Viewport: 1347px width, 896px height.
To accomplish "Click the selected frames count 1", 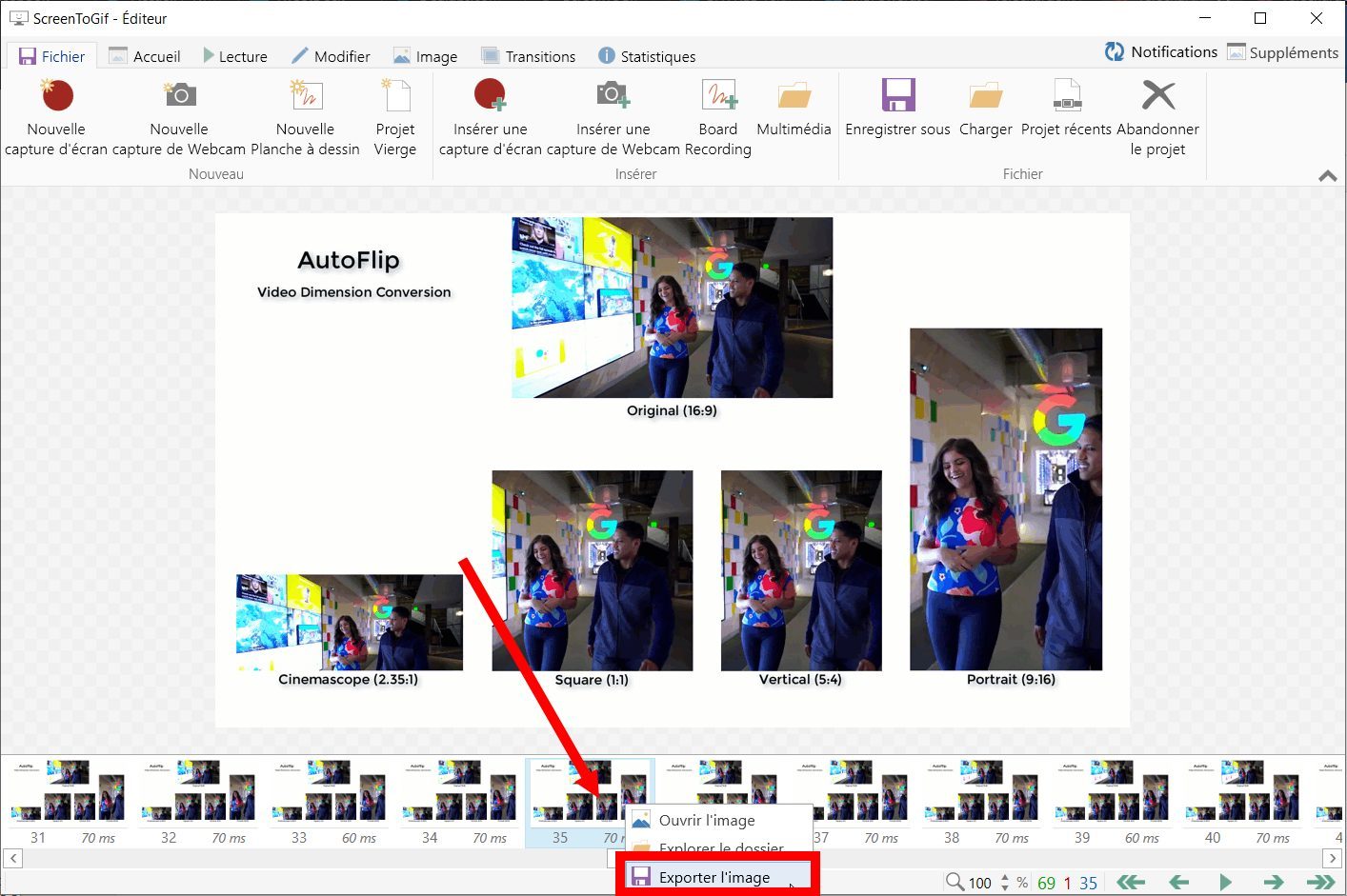I will pos(1067,883).
